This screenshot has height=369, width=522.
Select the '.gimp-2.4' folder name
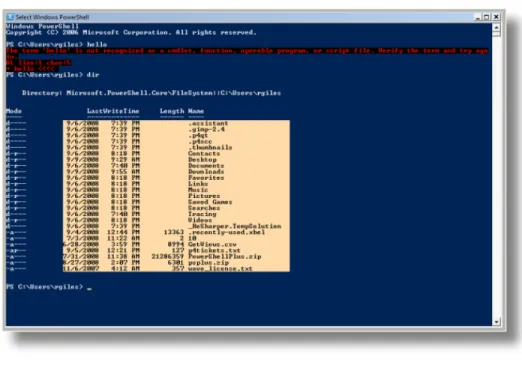pyautogui.click(x=206, y=129)
